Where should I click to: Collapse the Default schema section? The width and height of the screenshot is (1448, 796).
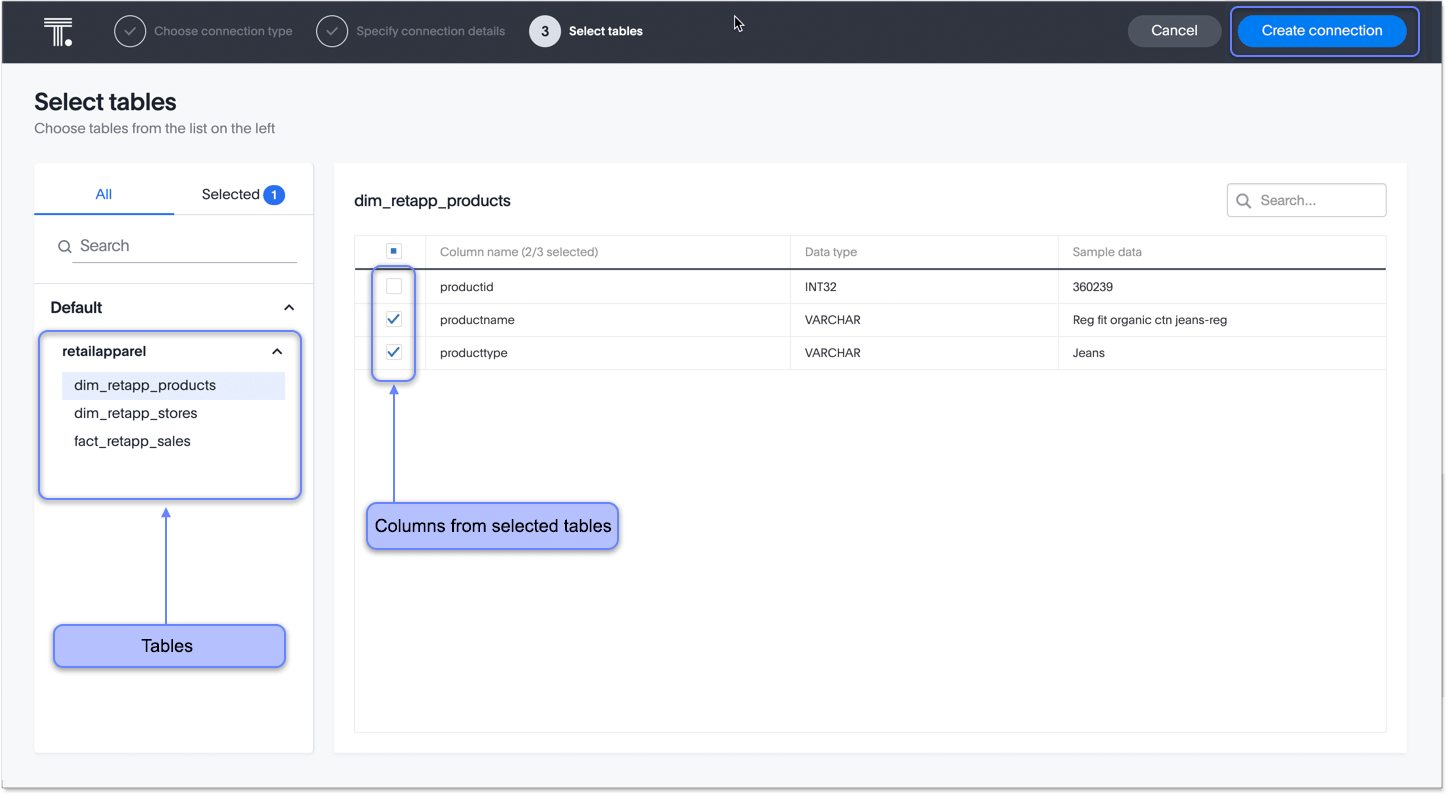[289, 307]
